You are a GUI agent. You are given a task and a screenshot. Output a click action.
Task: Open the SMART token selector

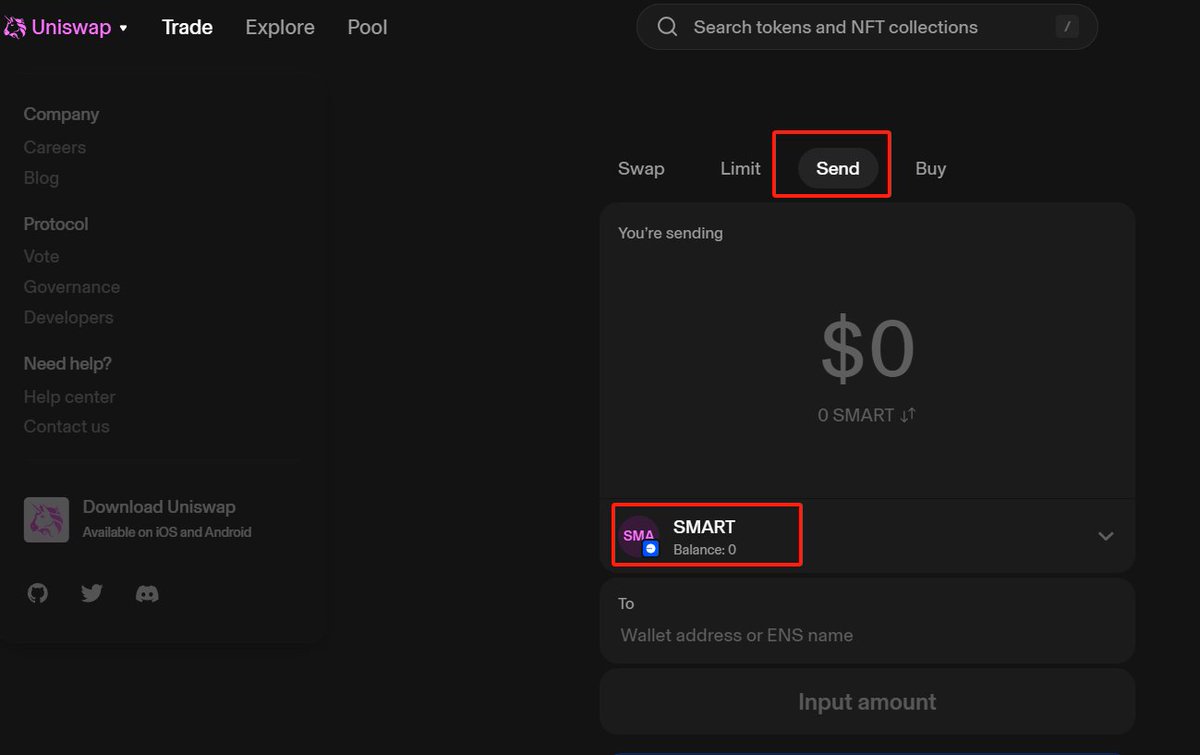pyautogui.click(x=867, y=536)
